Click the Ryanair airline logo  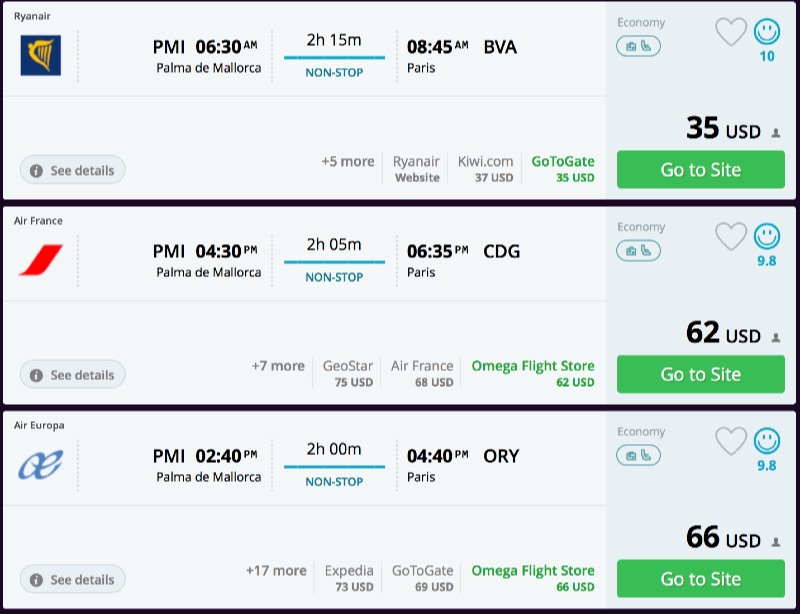tap(41, 56)
